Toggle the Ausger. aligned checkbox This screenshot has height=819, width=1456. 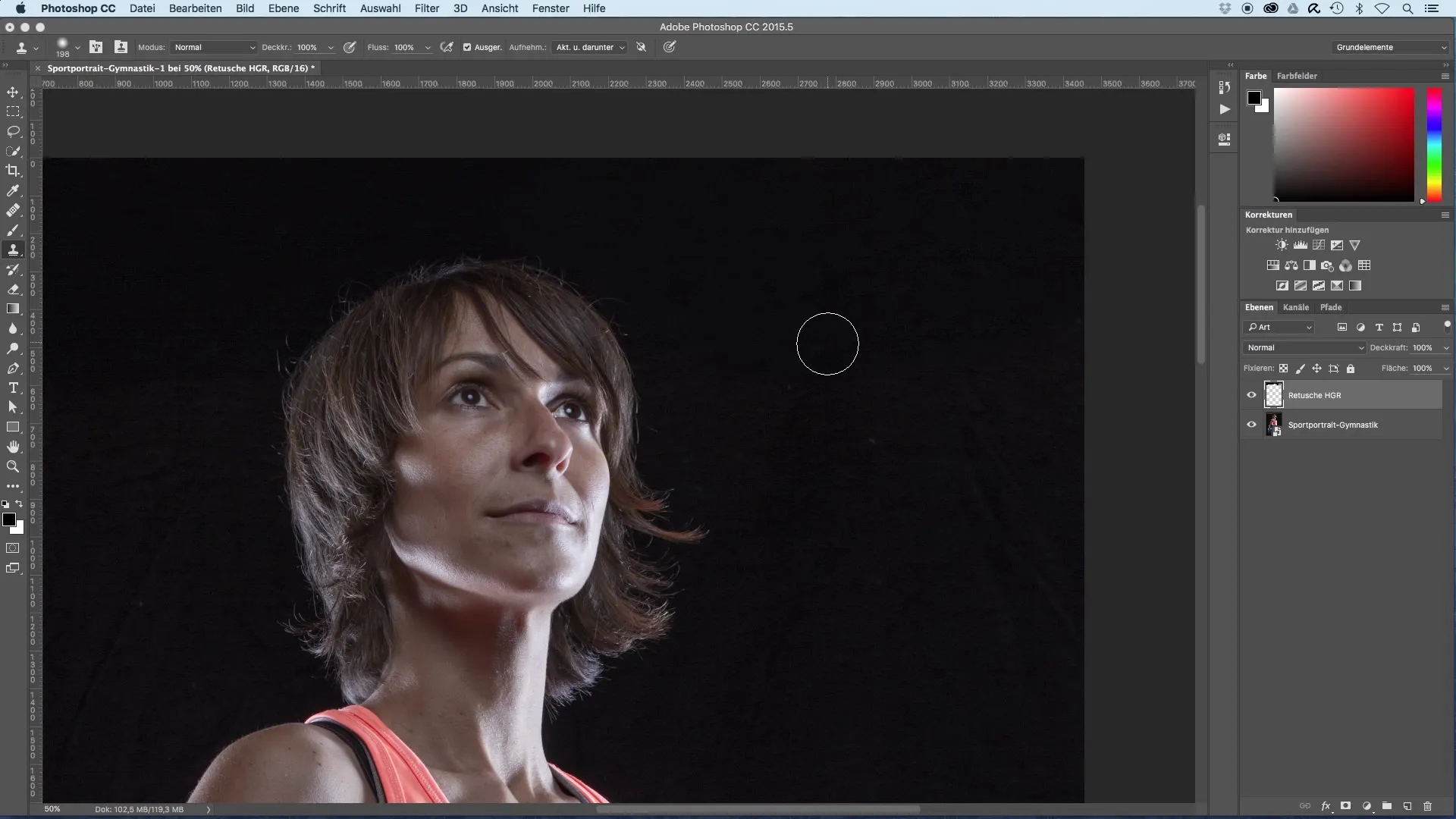point(467,47)
